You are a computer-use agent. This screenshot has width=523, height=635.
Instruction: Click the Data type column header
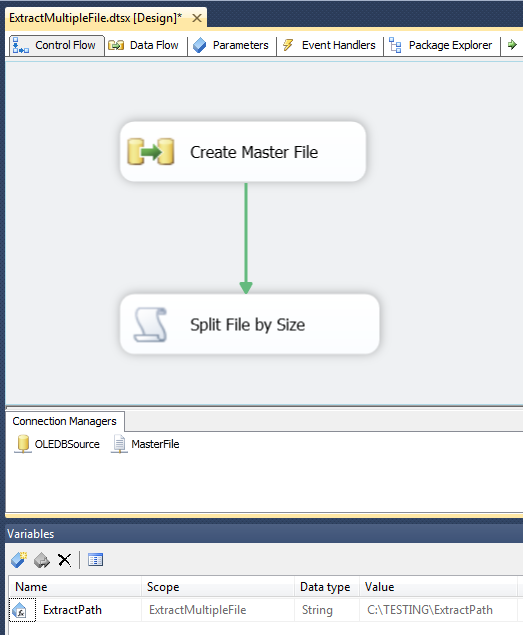click(327, 587)
